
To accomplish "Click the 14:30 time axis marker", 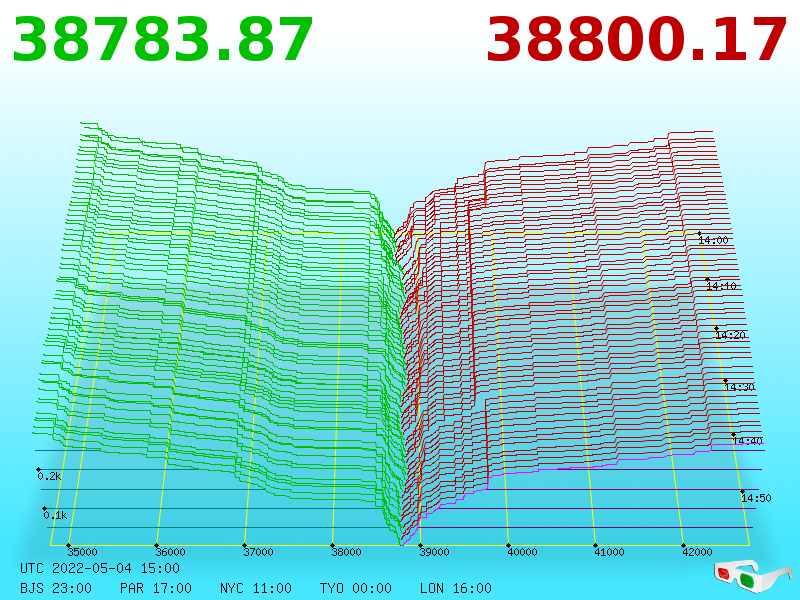I will click(x=739, y=387).
